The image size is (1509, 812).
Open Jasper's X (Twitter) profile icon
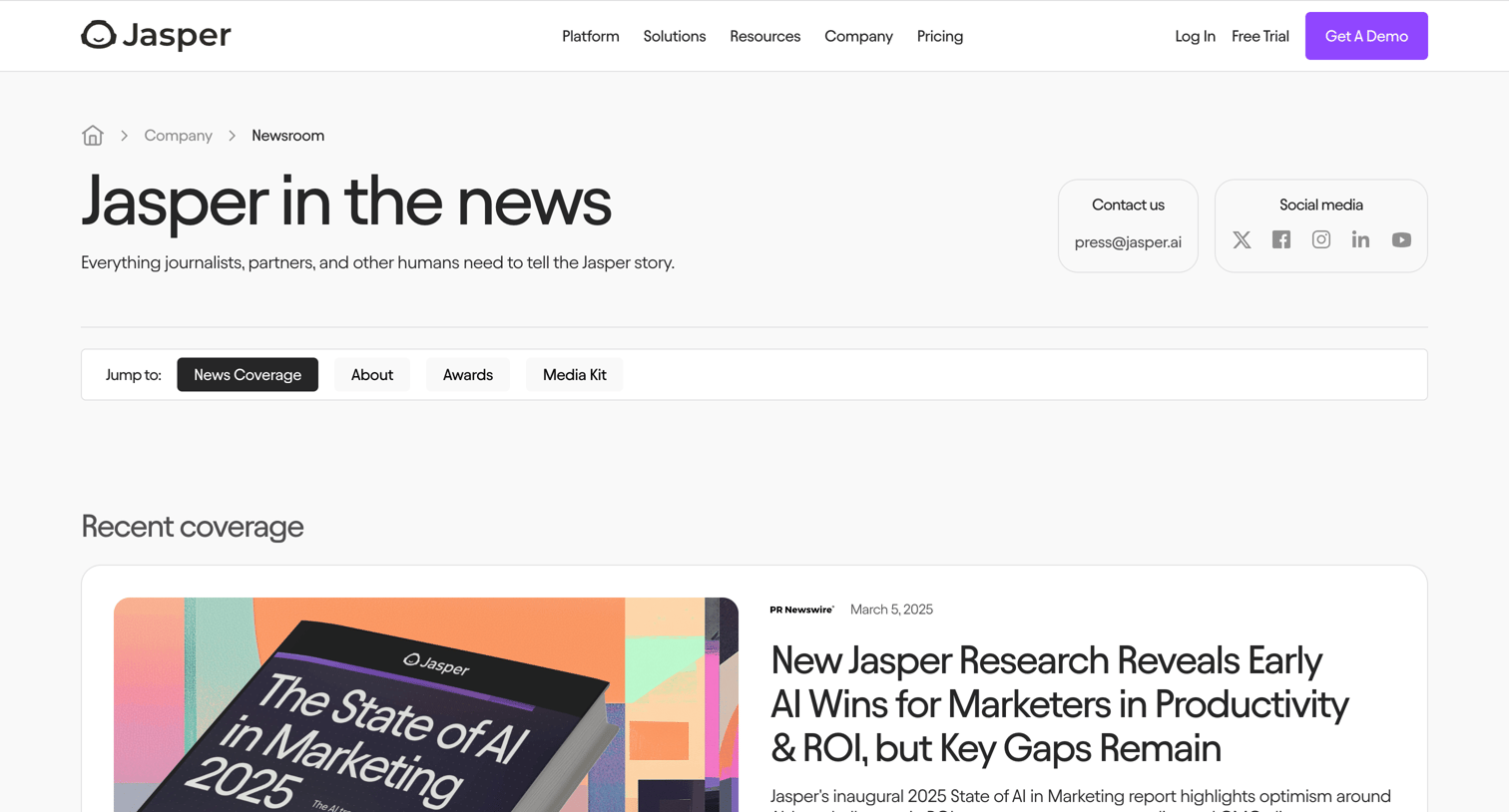click(1242, 239)
